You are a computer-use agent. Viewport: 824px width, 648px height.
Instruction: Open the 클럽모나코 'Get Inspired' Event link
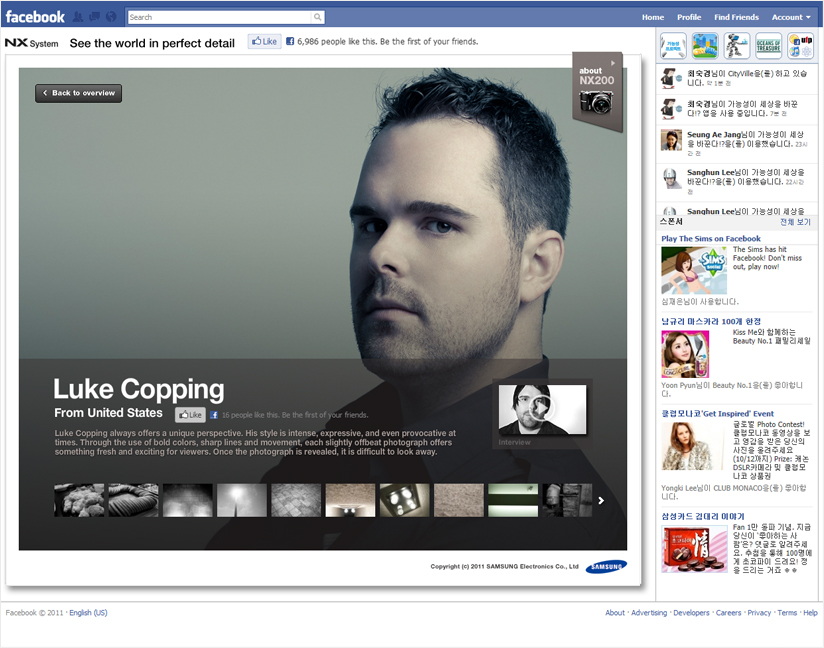pyautogui.click(x=717, y=414)
